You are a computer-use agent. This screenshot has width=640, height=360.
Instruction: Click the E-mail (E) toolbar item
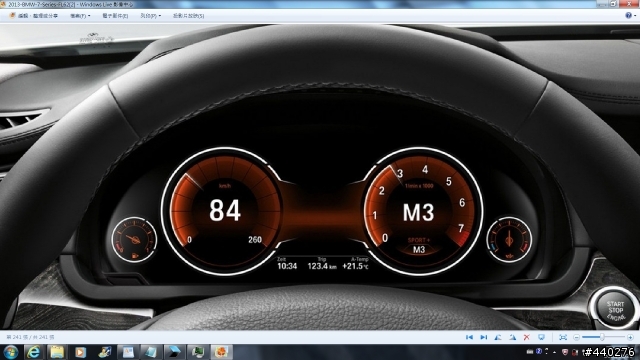point(115,16)
